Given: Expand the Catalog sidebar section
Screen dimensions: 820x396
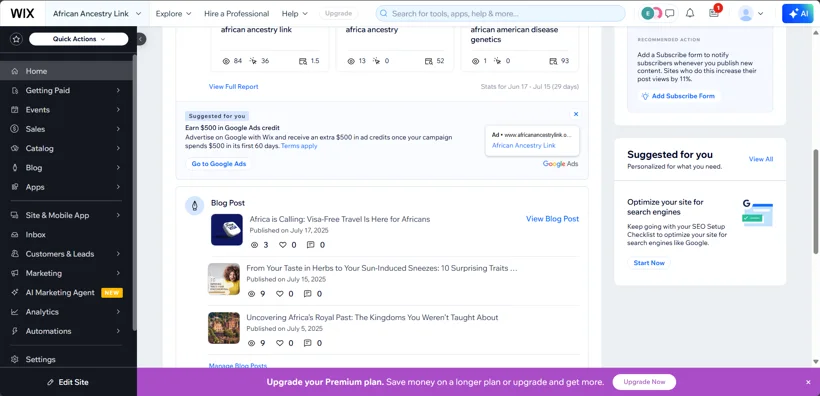Looking at the screenshot, I should pyautogui.click(x=66, y=149).
